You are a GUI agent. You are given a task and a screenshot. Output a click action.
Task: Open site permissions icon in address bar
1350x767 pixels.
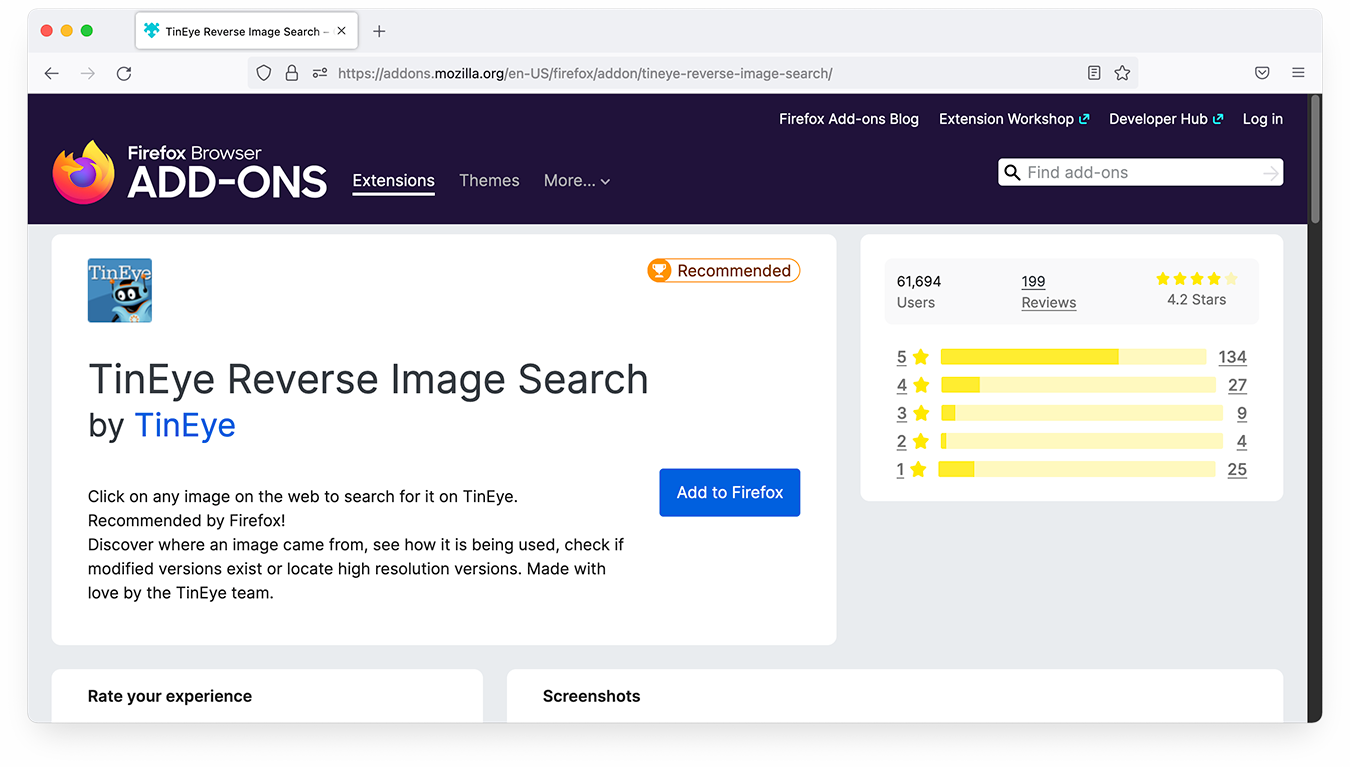click(320, 73)
